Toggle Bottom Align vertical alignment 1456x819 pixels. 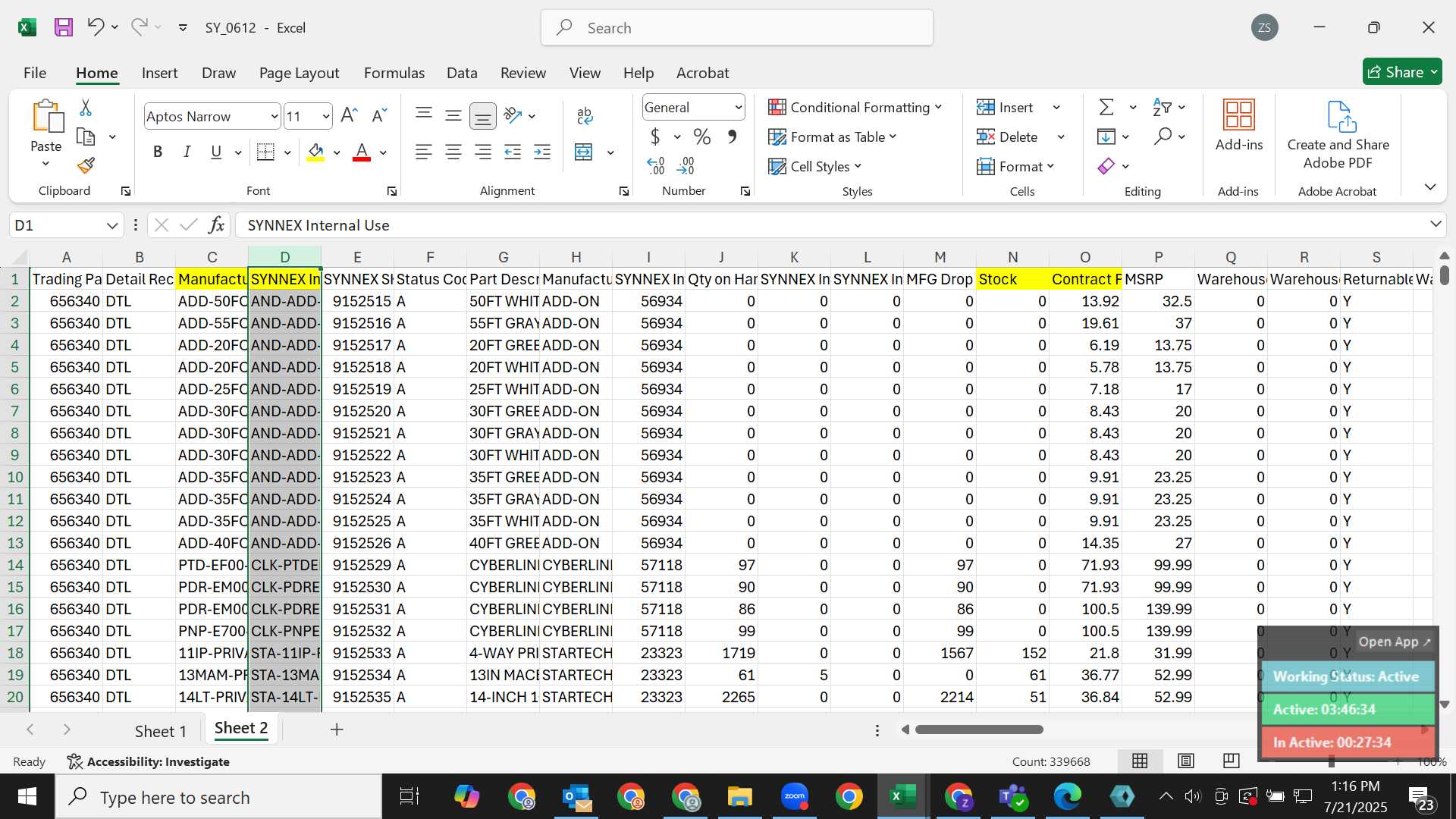(x=482, y=115)
